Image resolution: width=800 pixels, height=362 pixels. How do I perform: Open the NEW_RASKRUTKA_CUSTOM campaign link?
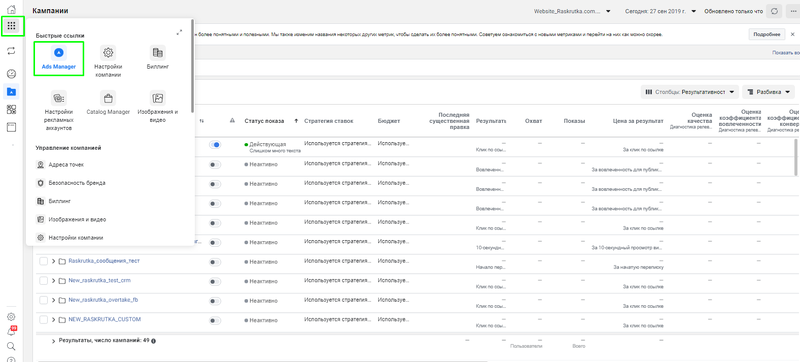(105, 319)
